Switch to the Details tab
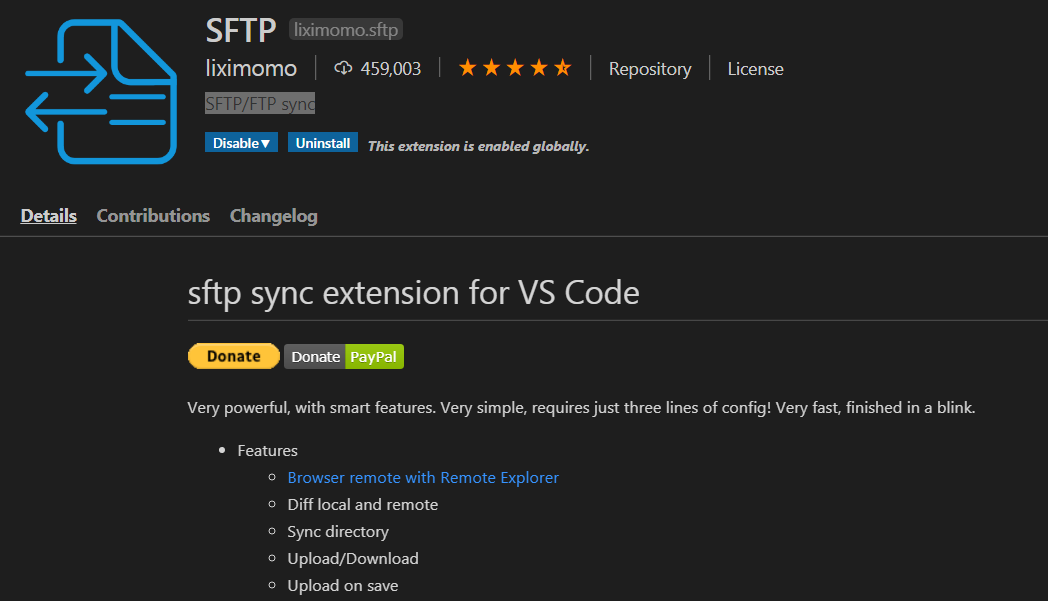 click(49, 216)
